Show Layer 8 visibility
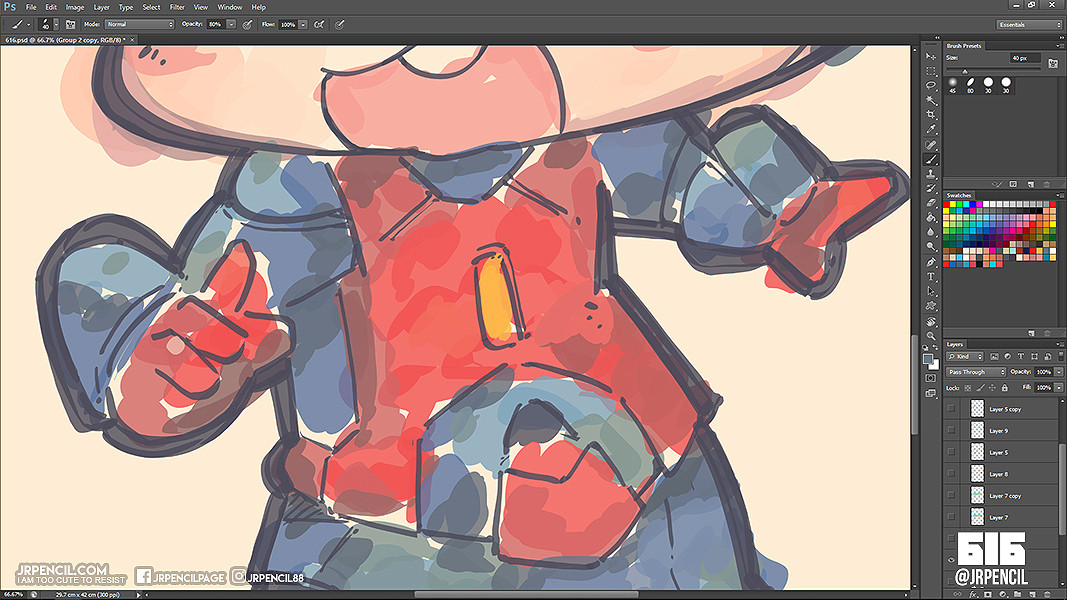Image resolution: width=1067 pixels, height=600 pixels. 951,473
